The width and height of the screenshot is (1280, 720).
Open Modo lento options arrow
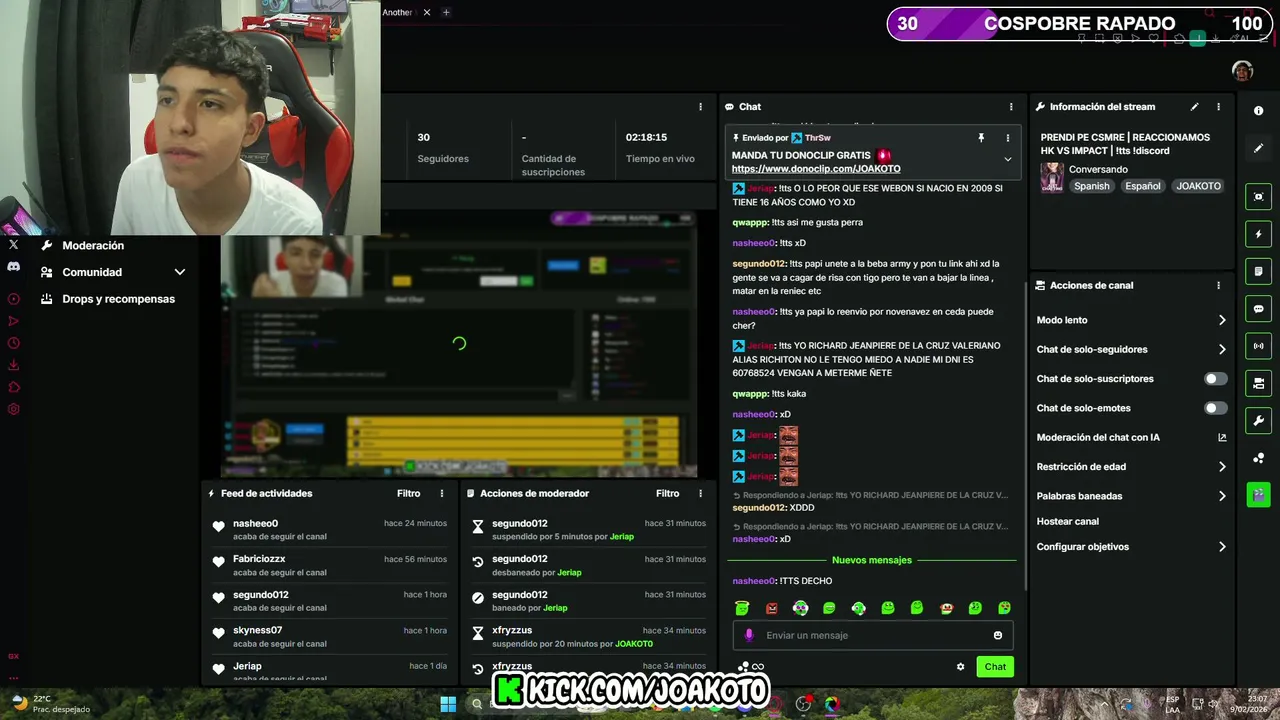(1221, 320)
